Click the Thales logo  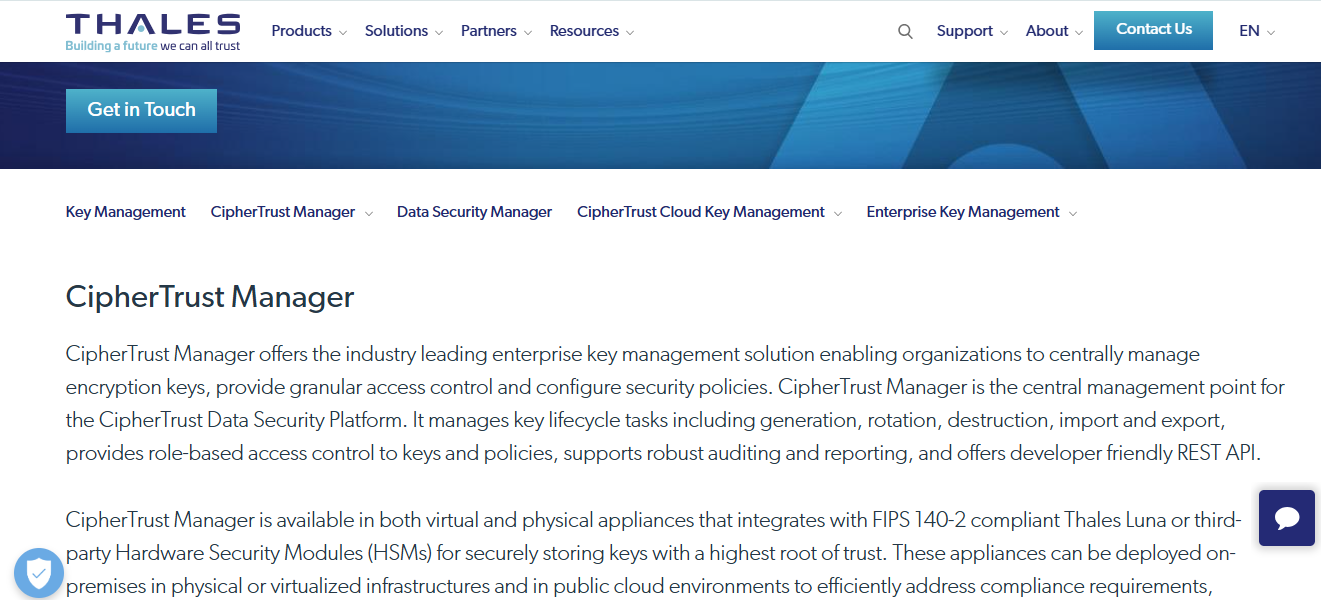click(153, 32)
